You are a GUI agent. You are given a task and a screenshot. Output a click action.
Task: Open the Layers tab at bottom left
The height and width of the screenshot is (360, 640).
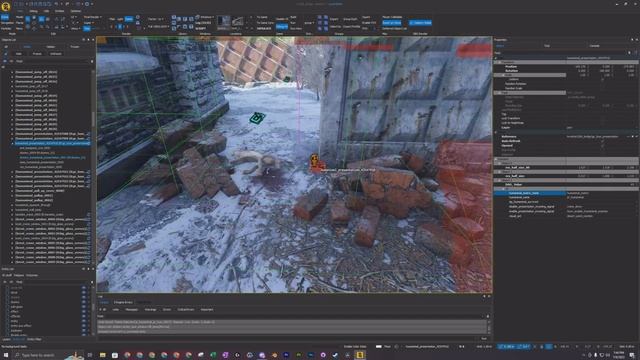7,339
